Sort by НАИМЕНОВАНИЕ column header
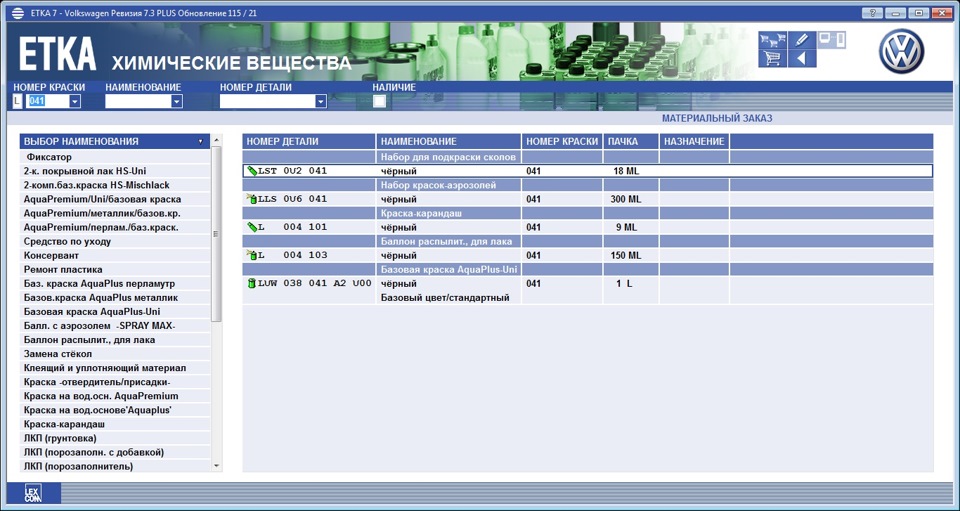 [448, 141]
